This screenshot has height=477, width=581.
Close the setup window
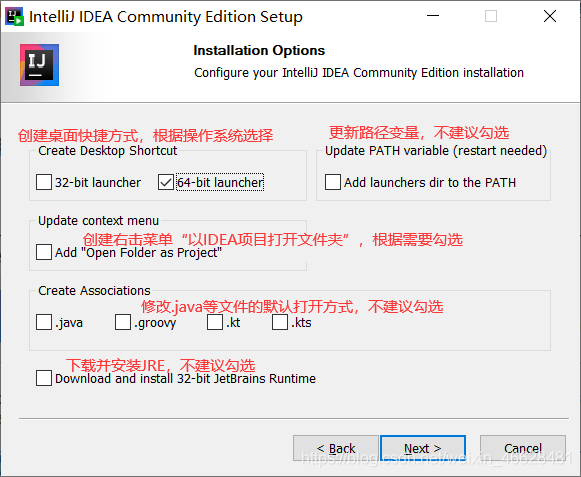point(550,16)
